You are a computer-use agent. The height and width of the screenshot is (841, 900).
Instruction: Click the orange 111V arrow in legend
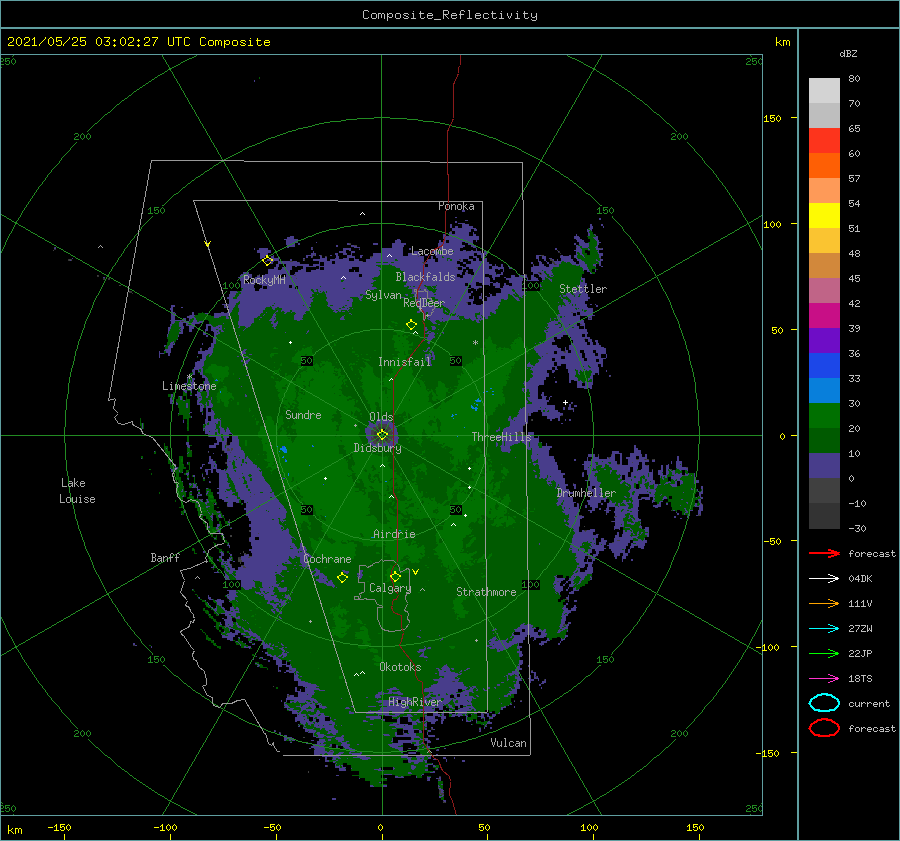pos(824,603)
